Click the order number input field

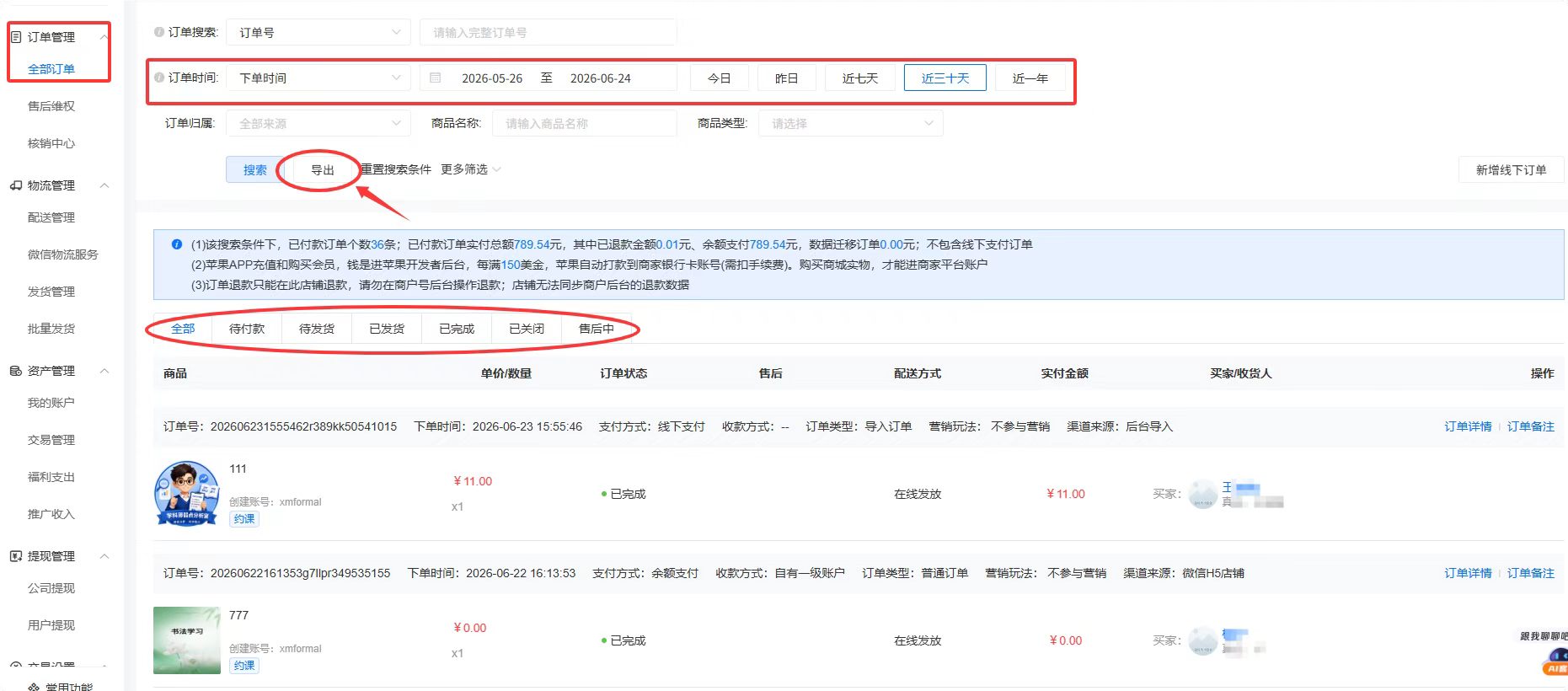(x=549, y=32)
